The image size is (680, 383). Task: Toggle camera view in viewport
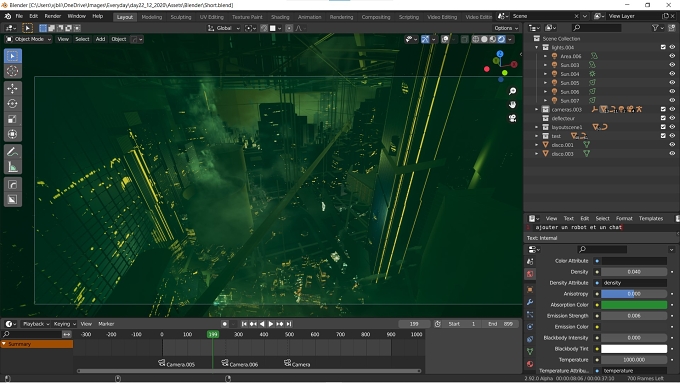(x=513, y=118)
